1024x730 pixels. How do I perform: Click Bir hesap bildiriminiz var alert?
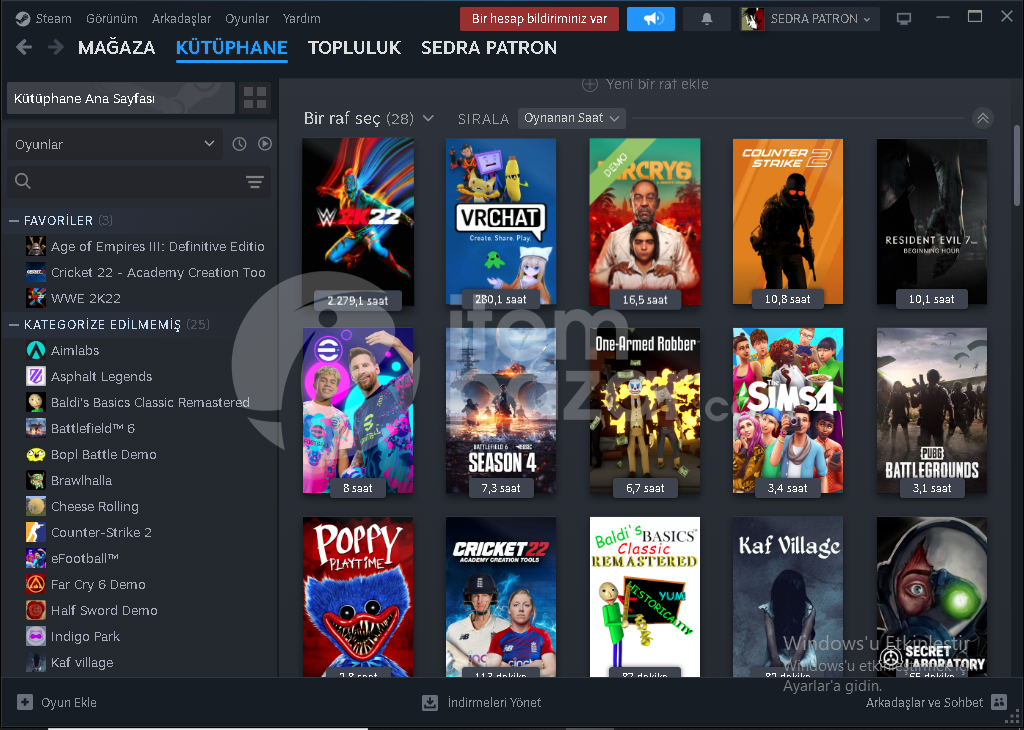point(539,19)
